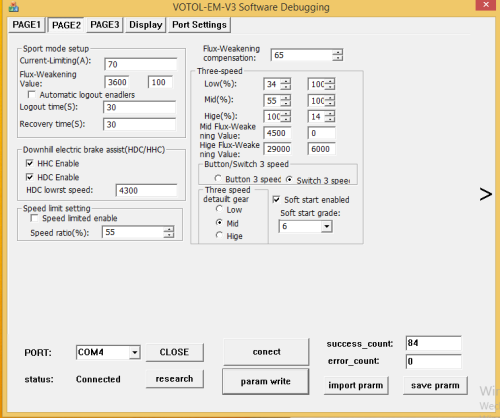
Task: Click the Connected status text
Action: click(98, 379)
